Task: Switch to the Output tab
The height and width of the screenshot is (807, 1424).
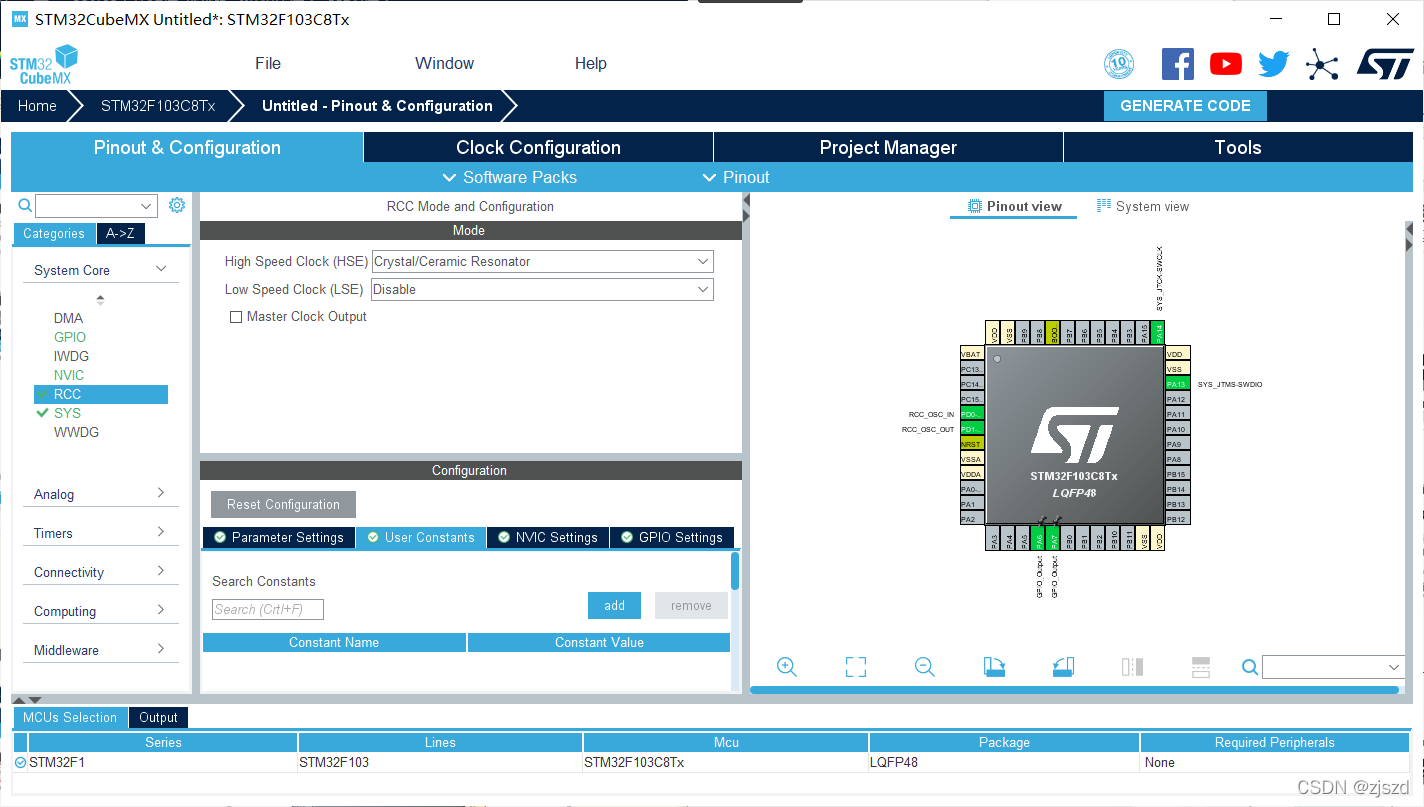Action: tap(158, 717)
